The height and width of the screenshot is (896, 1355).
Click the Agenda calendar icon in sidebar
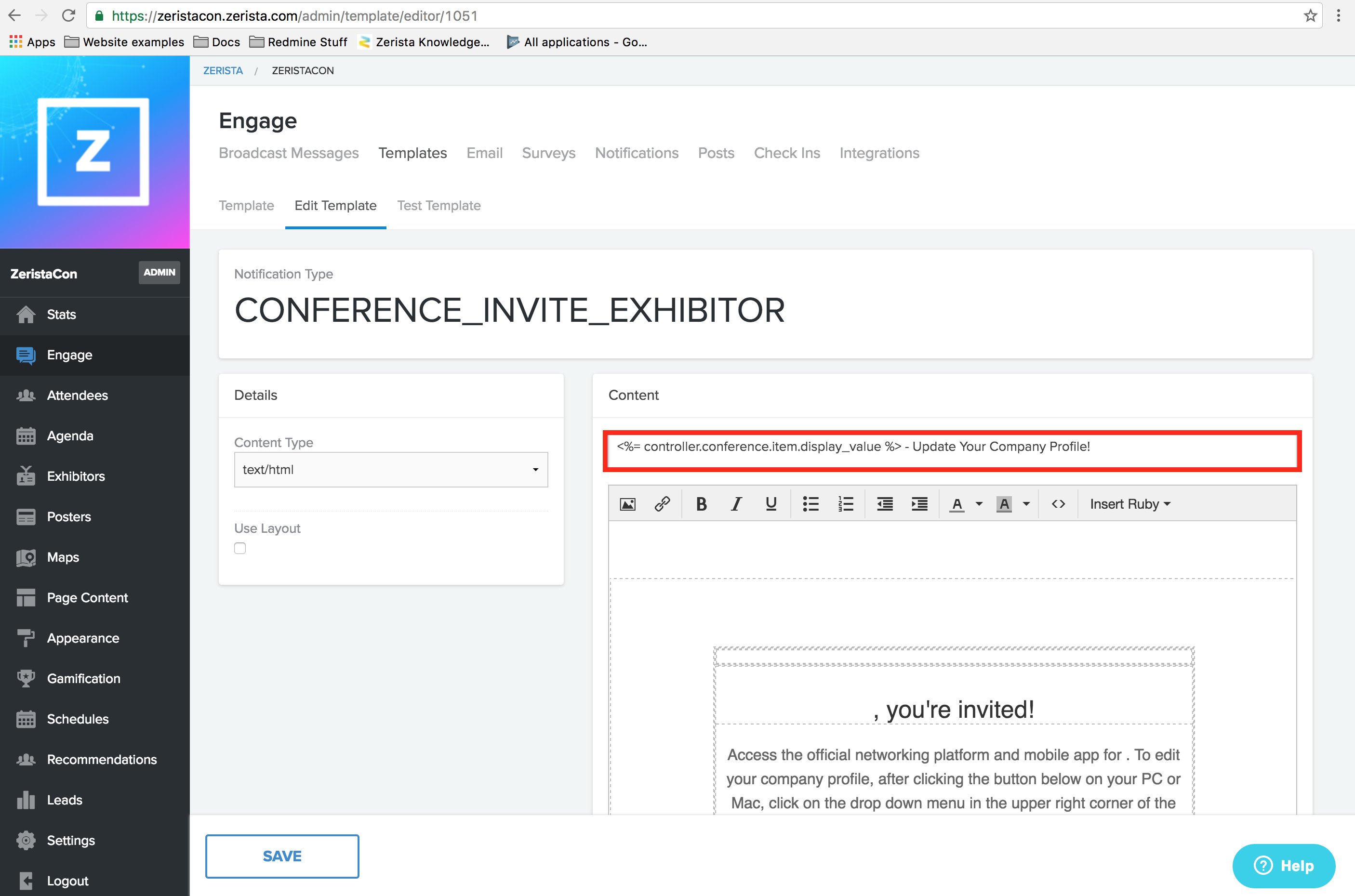(x=26, y=436)
